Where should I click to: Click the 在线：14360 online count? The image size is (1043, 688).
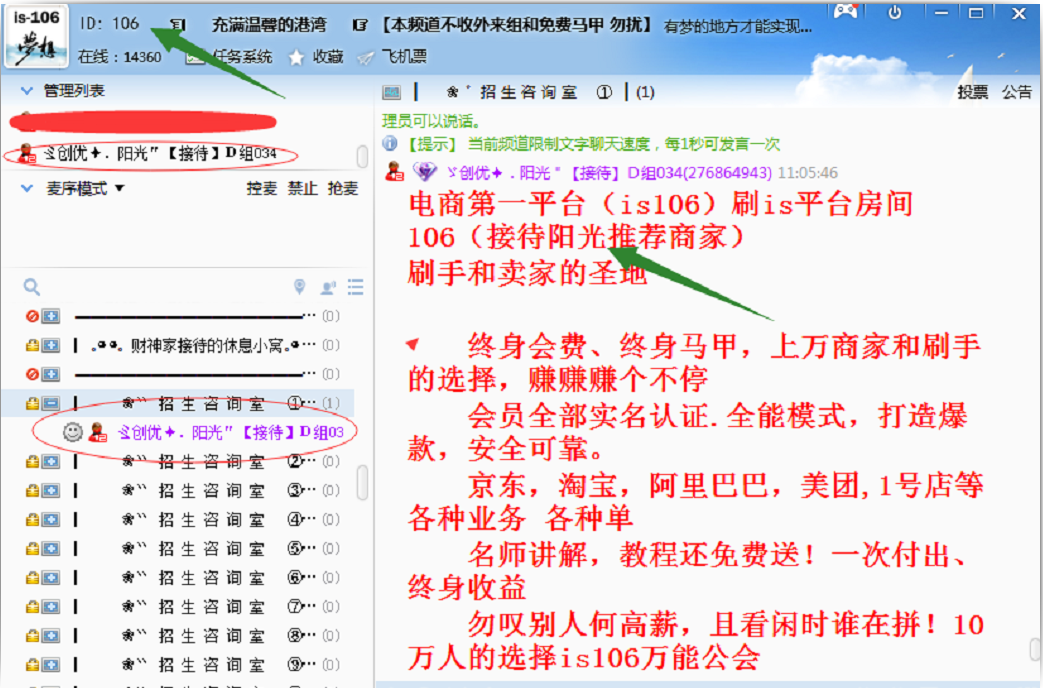click(x=119, y=57)
